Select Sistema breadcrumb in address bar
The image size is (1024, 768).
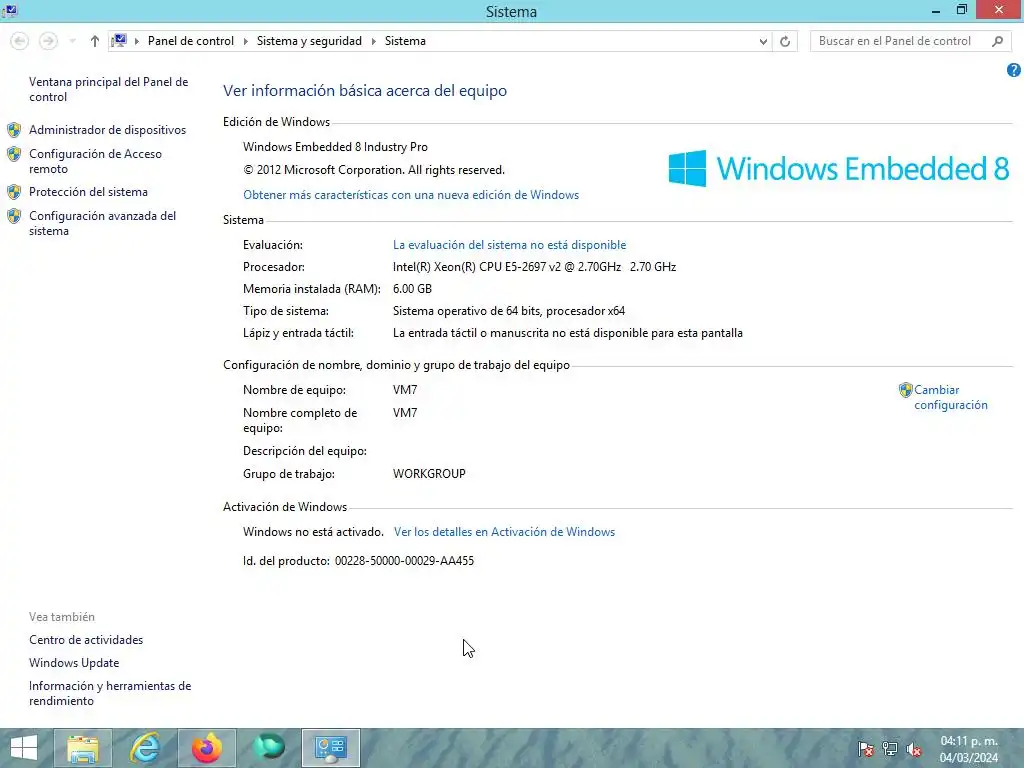click(x=405, y=41)
